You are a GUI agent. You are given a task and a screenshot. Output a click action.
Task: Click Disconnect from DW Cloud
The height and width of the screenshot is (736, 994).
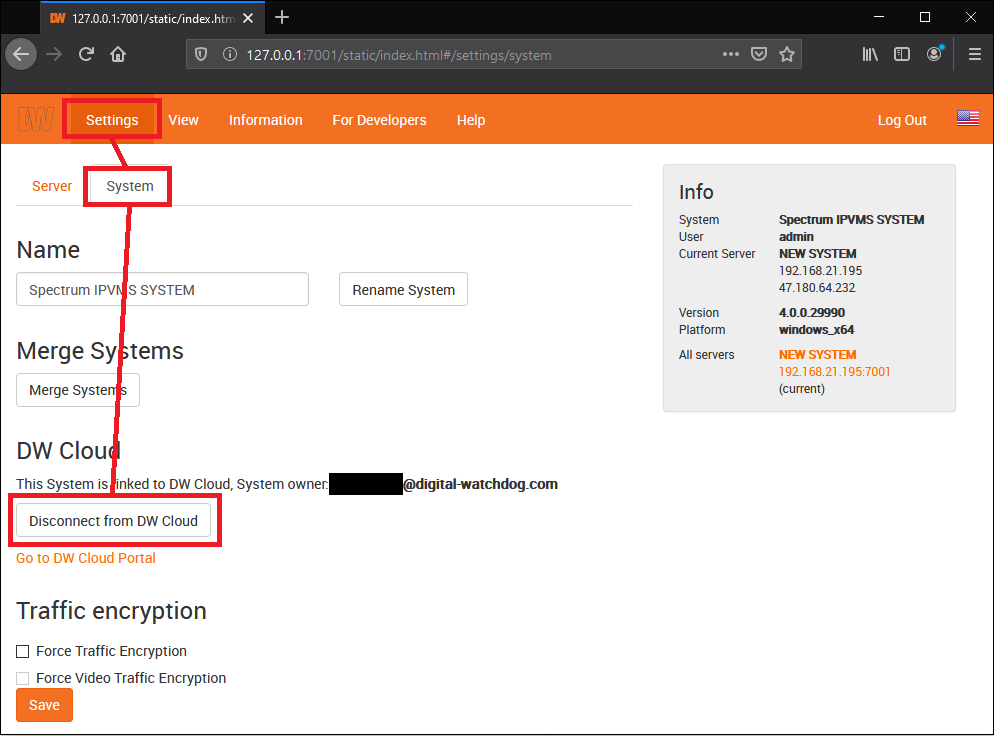113,520
